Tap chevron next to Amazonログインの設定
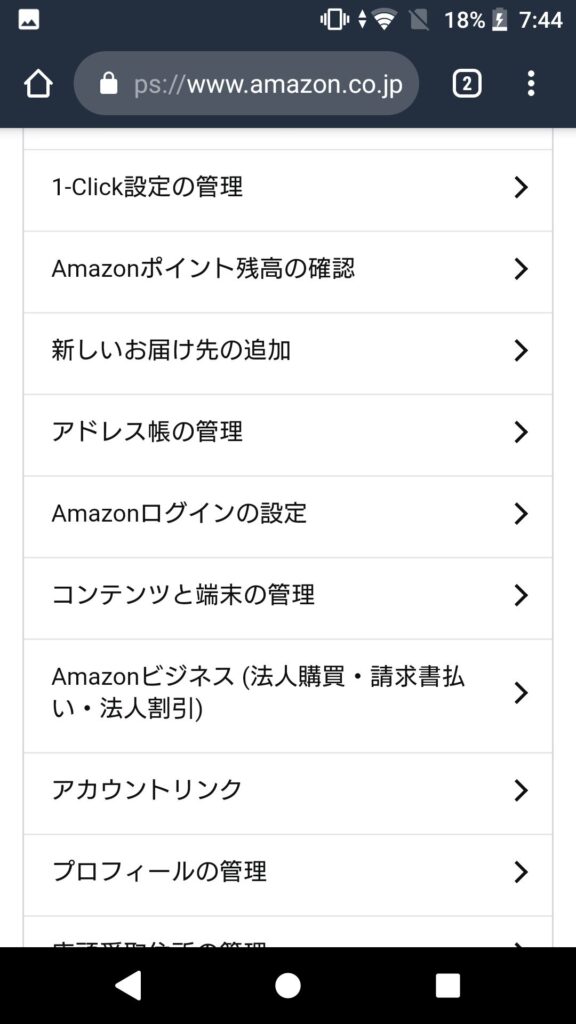The image size is (576, 1024). tap(520, 514)
